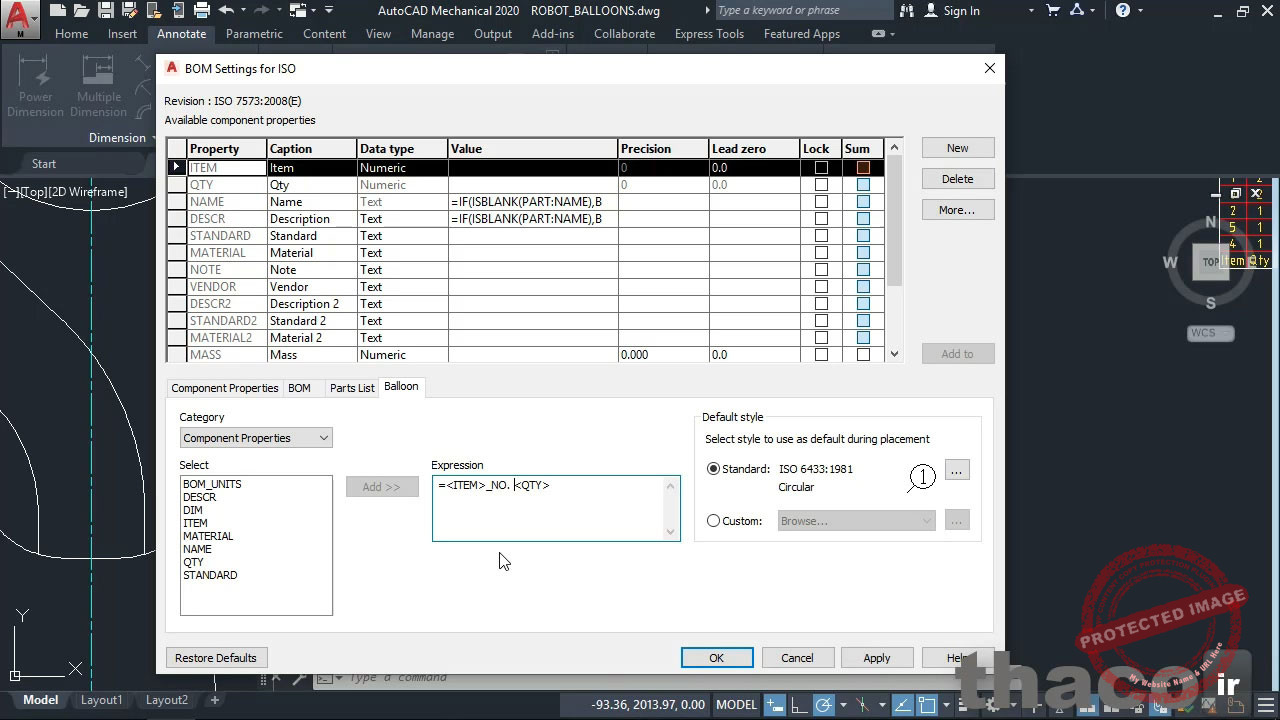Image resolution: width=1280 pixels, height=720 pixels.
Task: Click the Save icon in Quick Access toolbar
Action: [106, 10]
